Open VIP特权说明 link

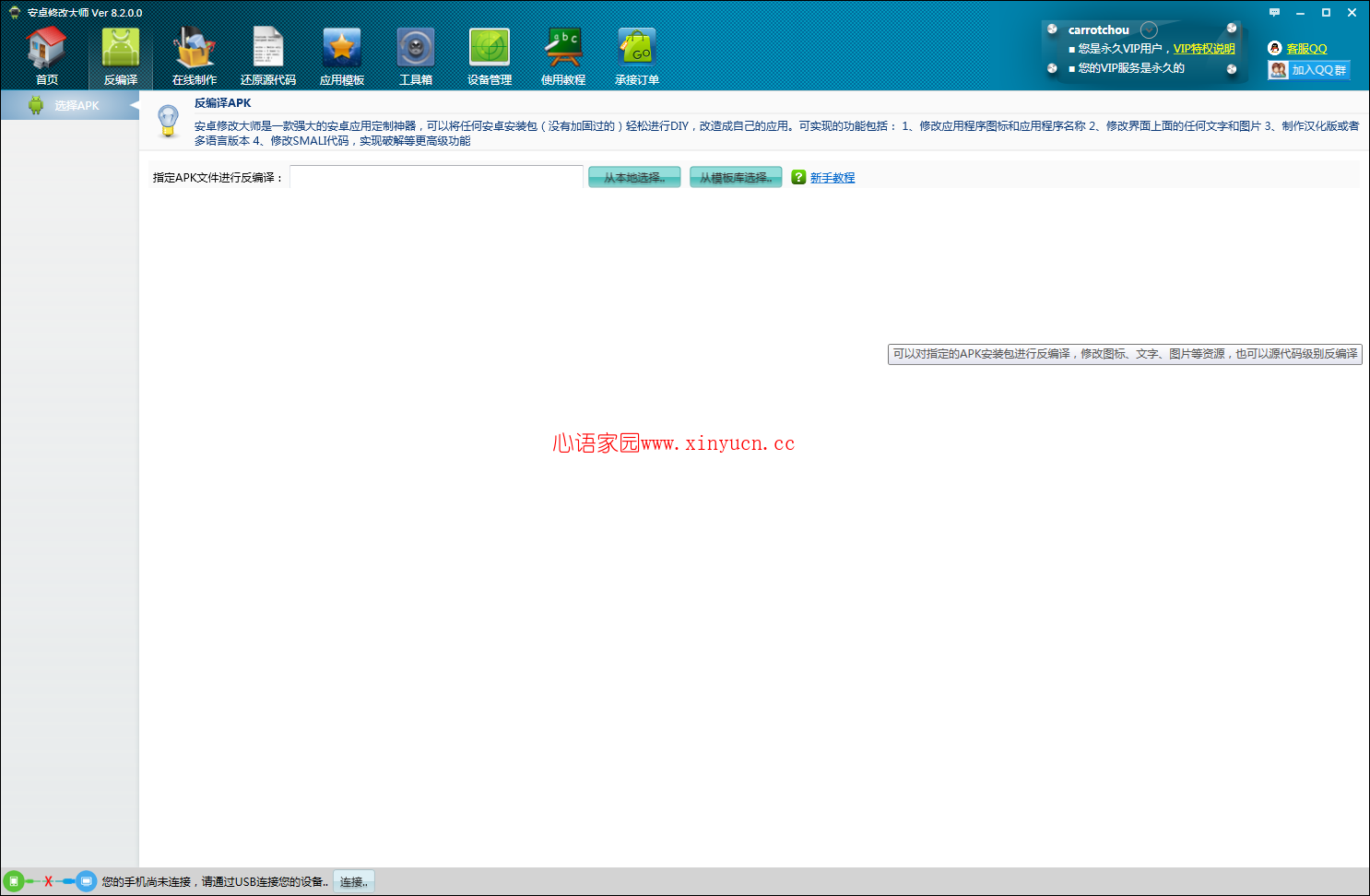tap(1204, 49)
